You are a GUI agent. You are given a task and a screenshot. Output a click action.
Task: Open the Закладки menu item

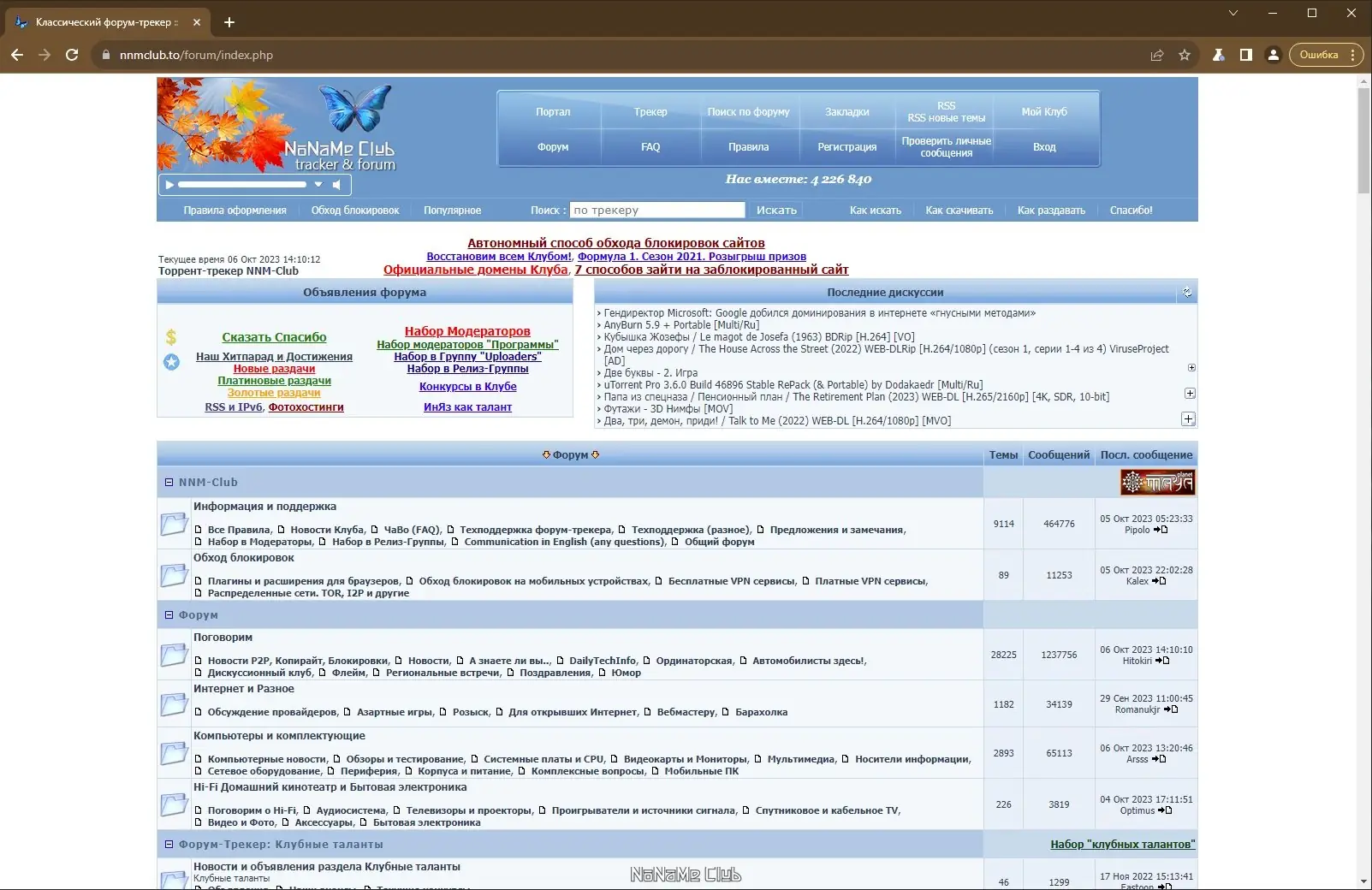[x=847, y=112]
